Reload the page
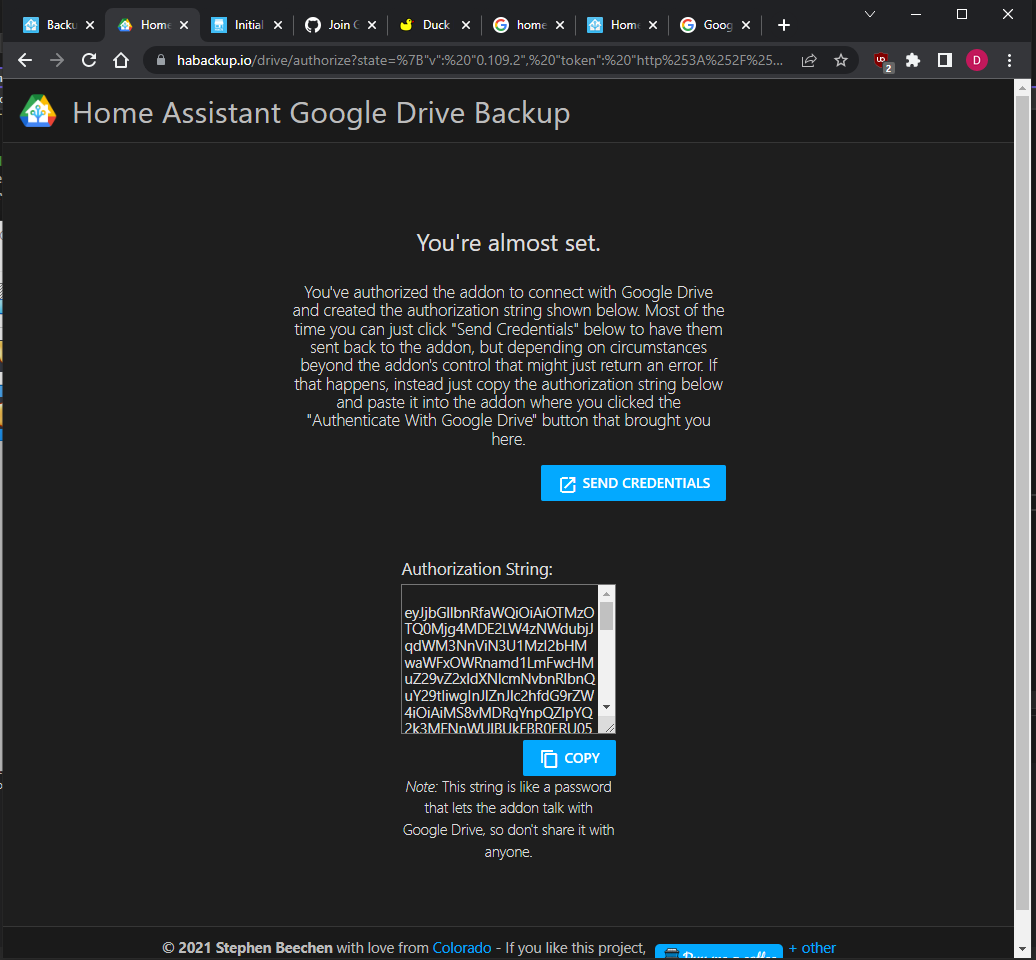Viewport: 1036px width, 960px height. coord(89,60)
